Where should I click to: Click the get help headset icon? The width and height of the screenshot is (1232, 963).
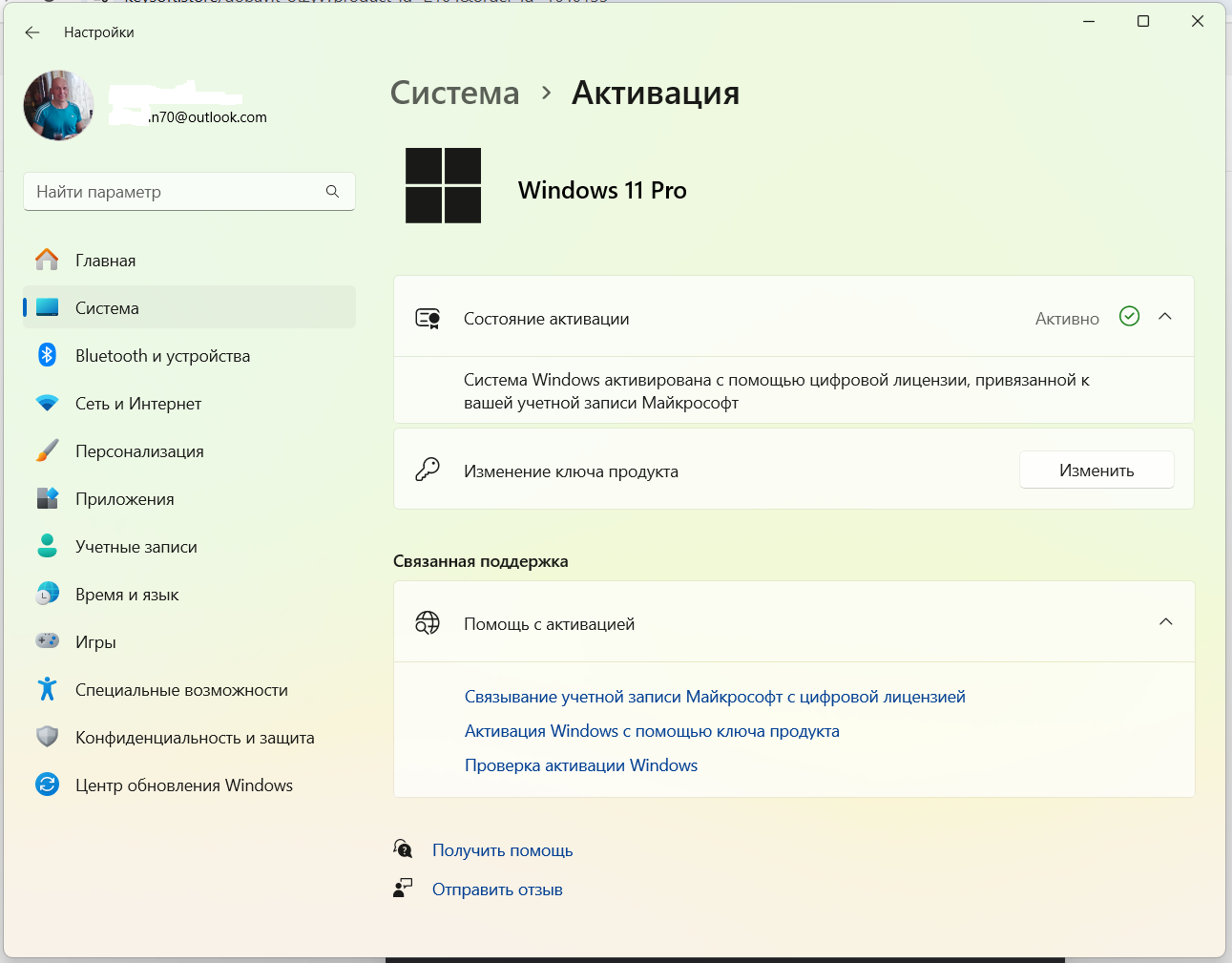pos(403,848)
